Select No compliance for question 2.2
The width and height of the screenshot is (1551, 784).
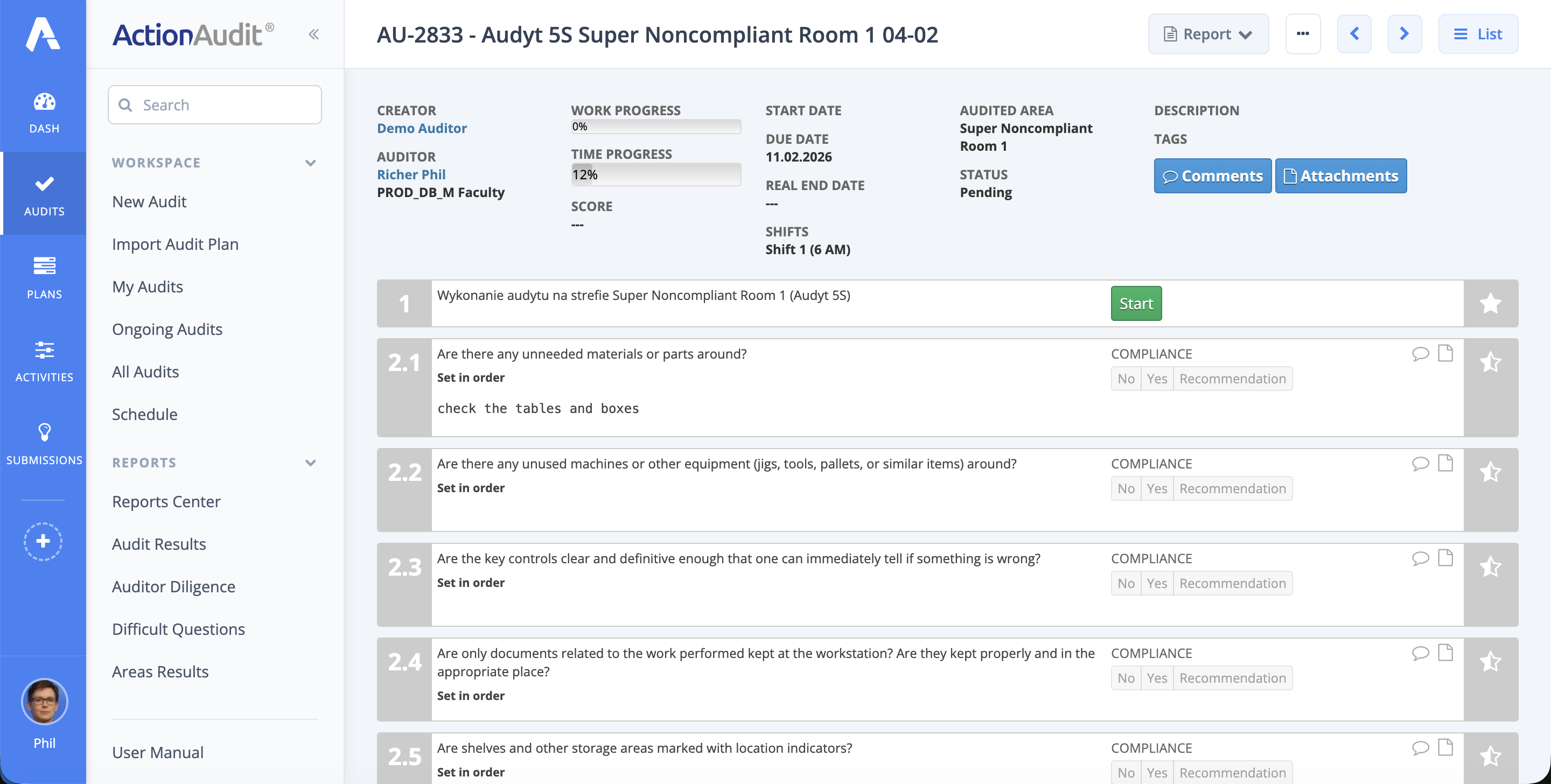(x=1126, y=488)
